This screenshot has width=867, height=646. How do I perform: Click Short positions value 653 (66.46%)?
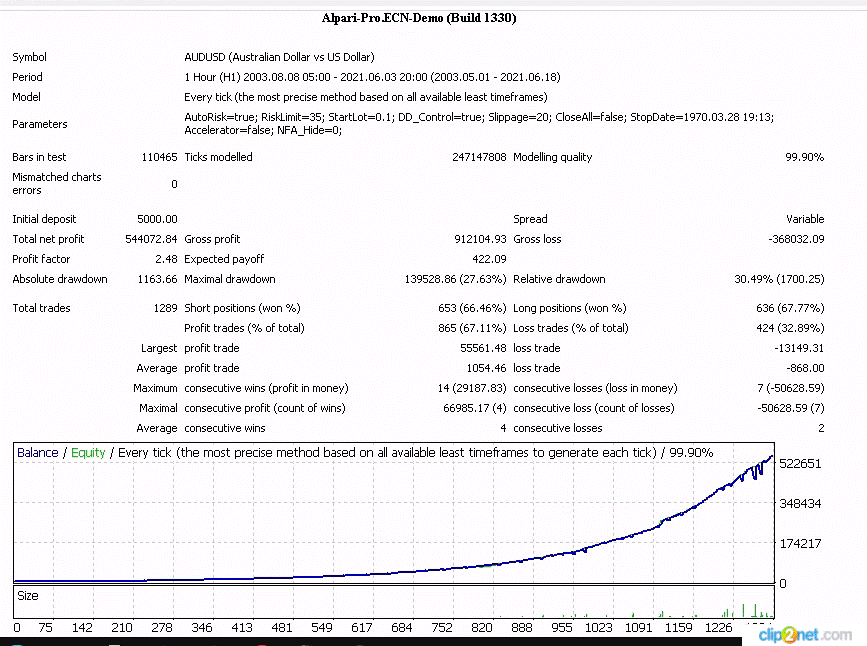472,308
